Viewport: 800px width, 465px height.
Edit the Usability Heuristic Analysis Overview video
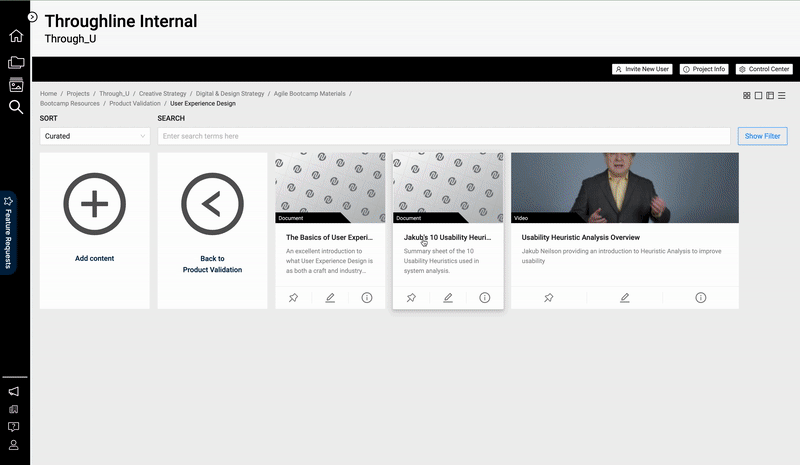click(x=624, y=298)
